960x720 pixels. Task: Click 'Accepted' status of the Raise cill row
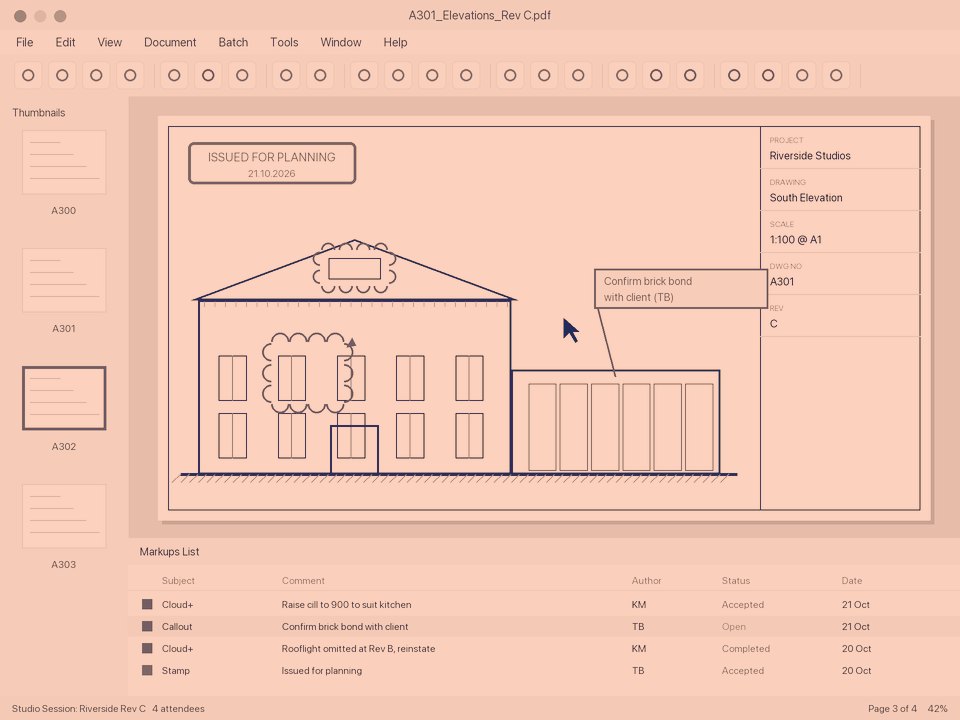coord(743,604)
